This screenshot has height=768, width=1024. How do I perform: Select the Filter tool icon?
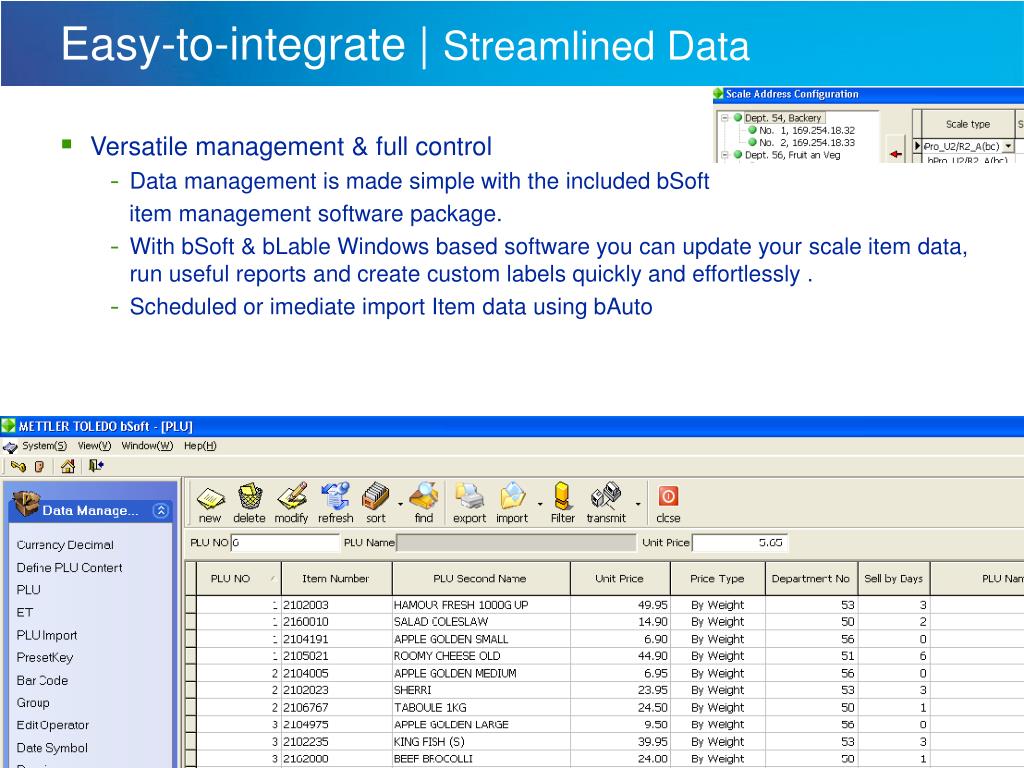562,496
